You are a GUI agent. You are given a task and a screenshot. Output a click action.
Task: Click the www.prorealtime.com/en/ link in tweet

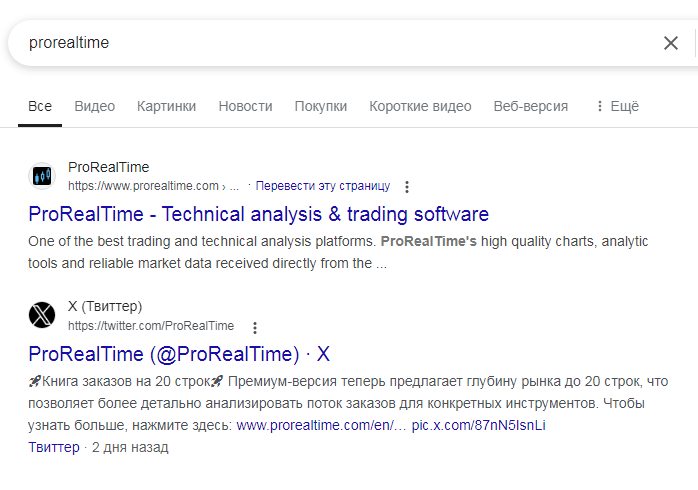pos(320,425)
